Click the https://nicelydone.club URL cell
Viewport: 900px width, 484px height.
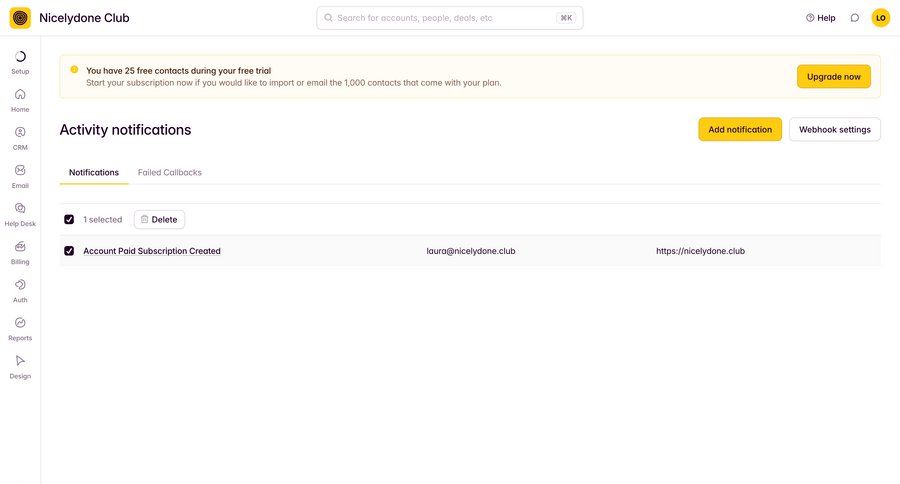click(x=700, y=251)
